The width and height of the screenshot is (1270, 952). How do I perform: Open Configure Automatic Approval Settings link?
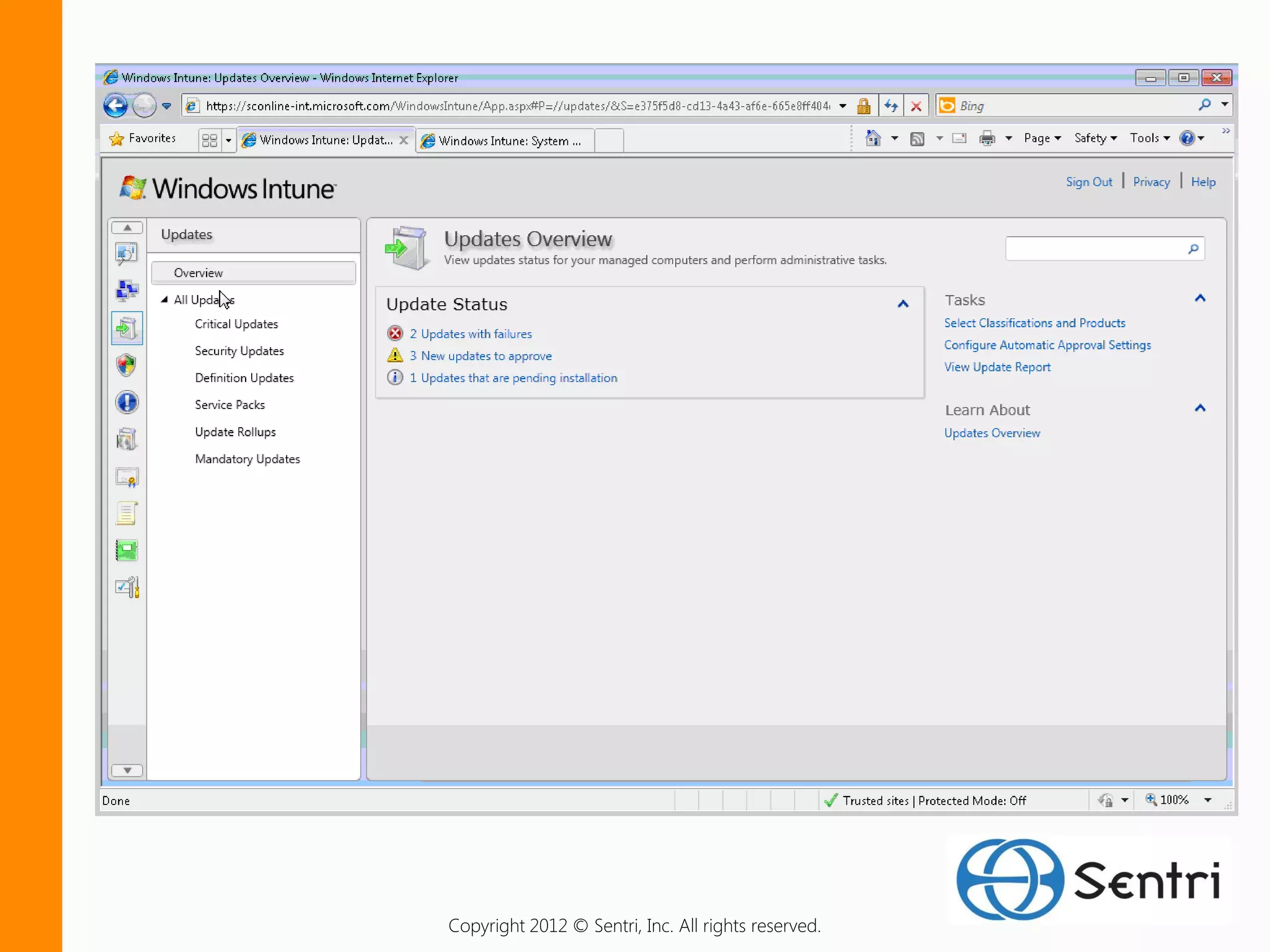pos(1047,345)
